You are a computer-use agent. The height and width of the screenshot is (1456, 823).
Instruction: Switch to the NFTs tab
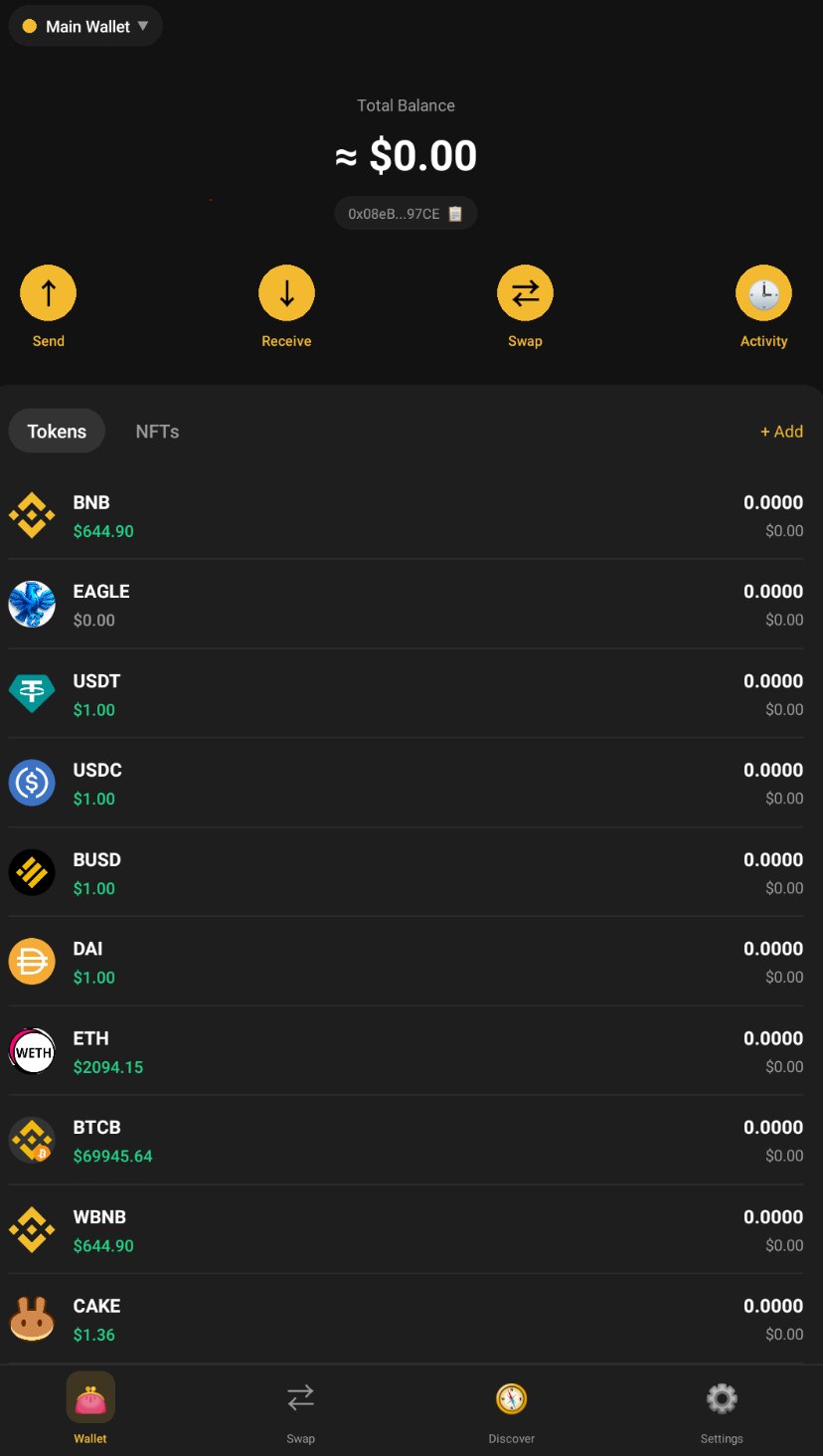click(157, 432)
